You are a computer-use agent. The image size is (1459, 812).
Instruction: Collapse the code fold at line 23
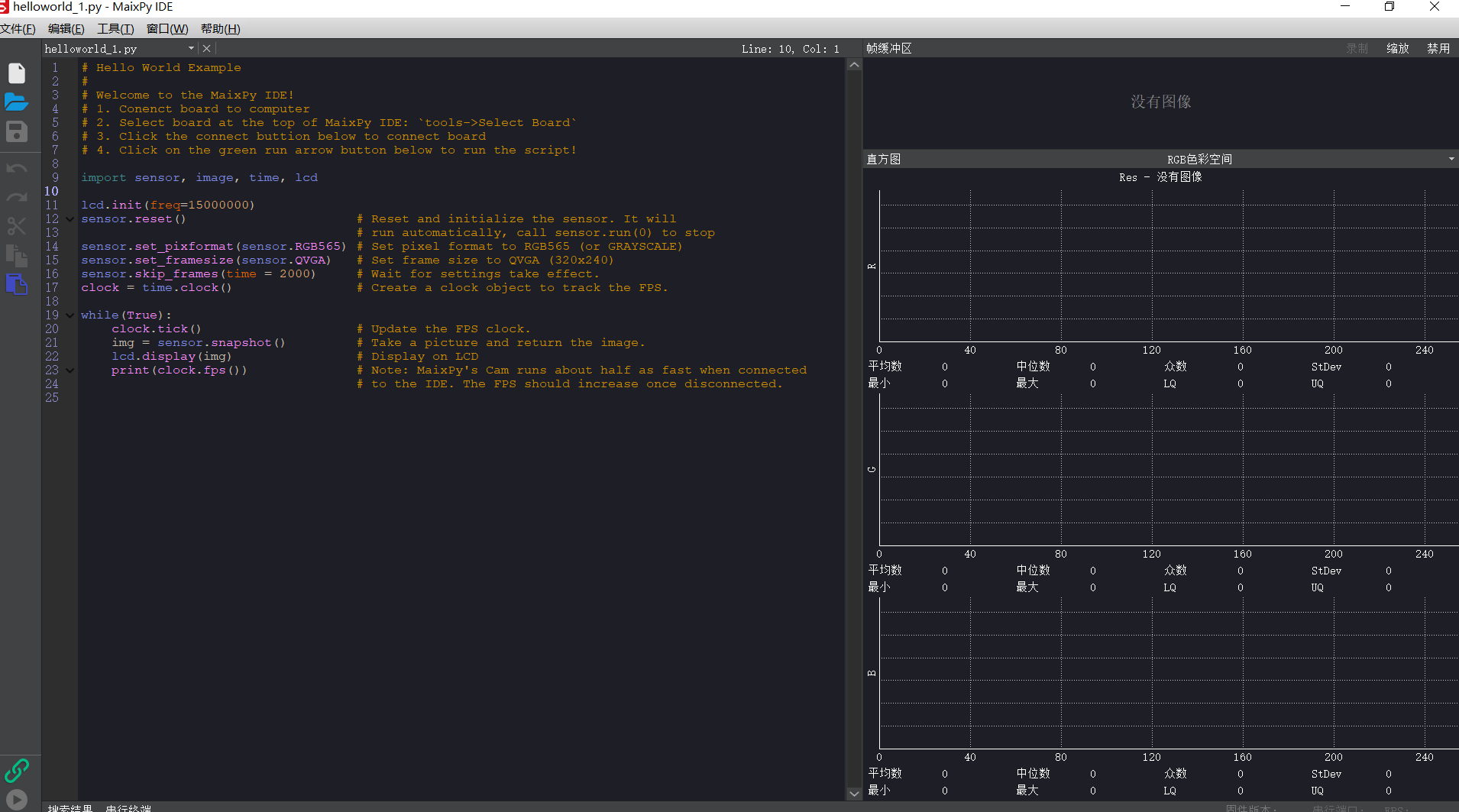pos(70,370)
